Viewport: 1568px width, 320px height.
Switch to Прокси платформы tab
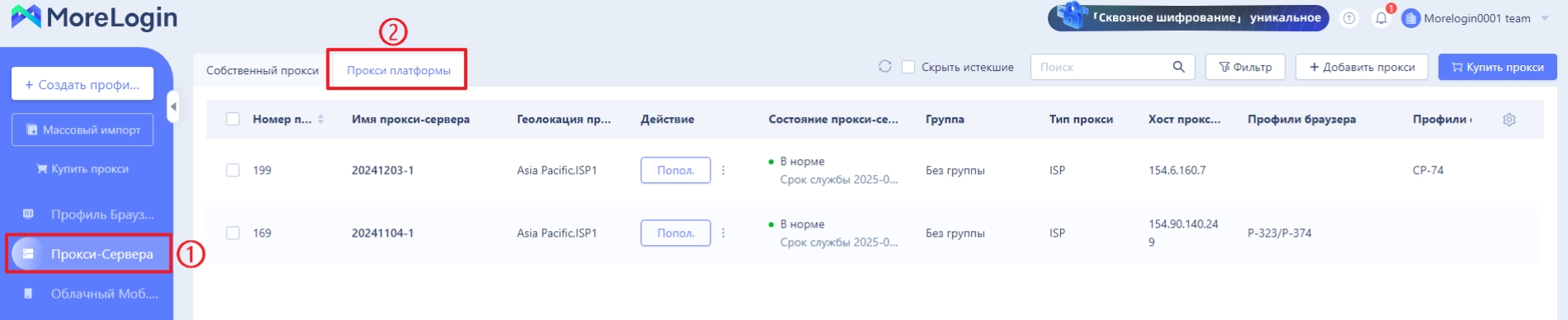[398, 70]
